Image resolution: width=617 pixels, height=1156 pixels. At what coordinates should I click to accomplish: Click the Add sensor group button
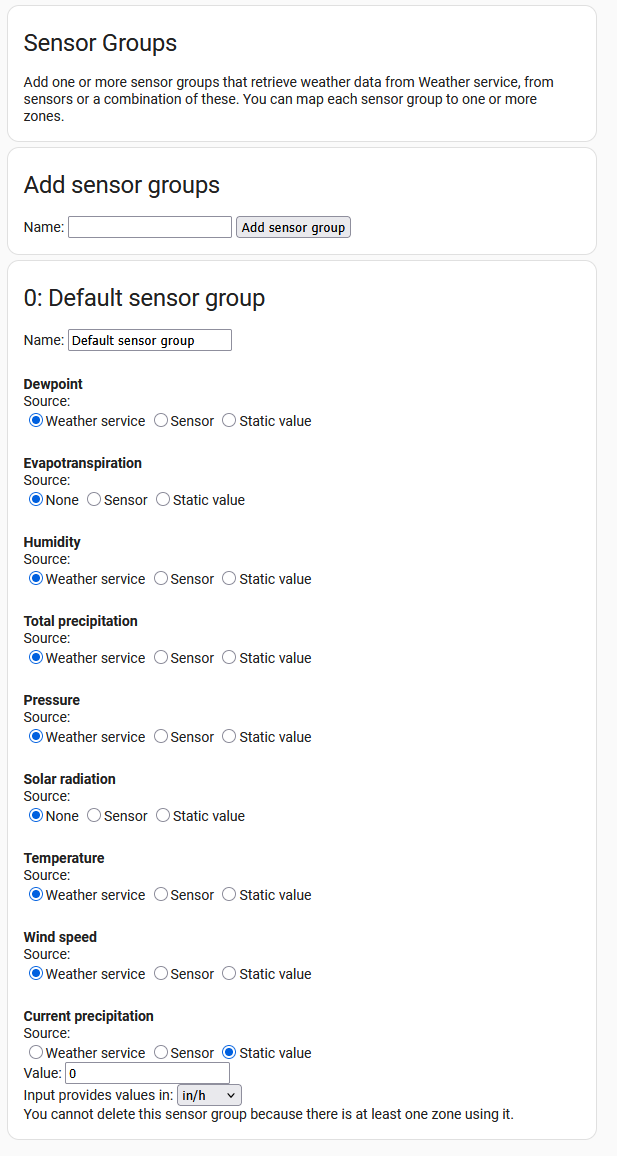(x=293, y=227)
